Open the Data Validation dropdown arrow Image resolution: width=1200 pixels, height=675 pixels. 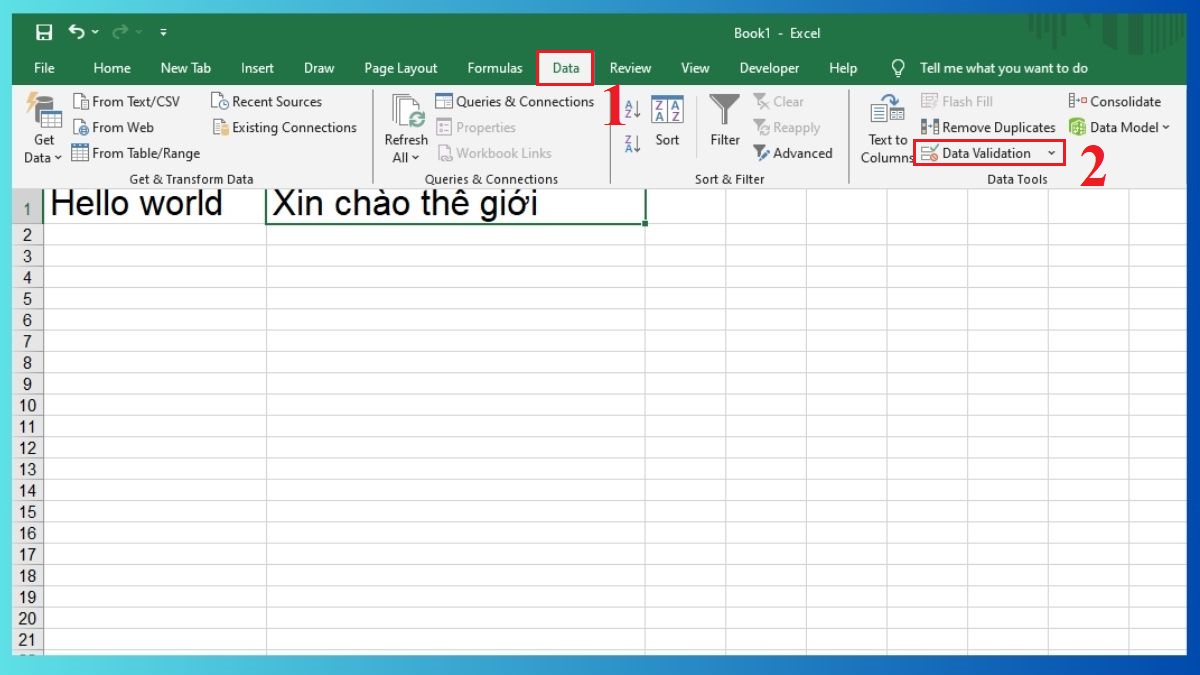[1054, 153]
